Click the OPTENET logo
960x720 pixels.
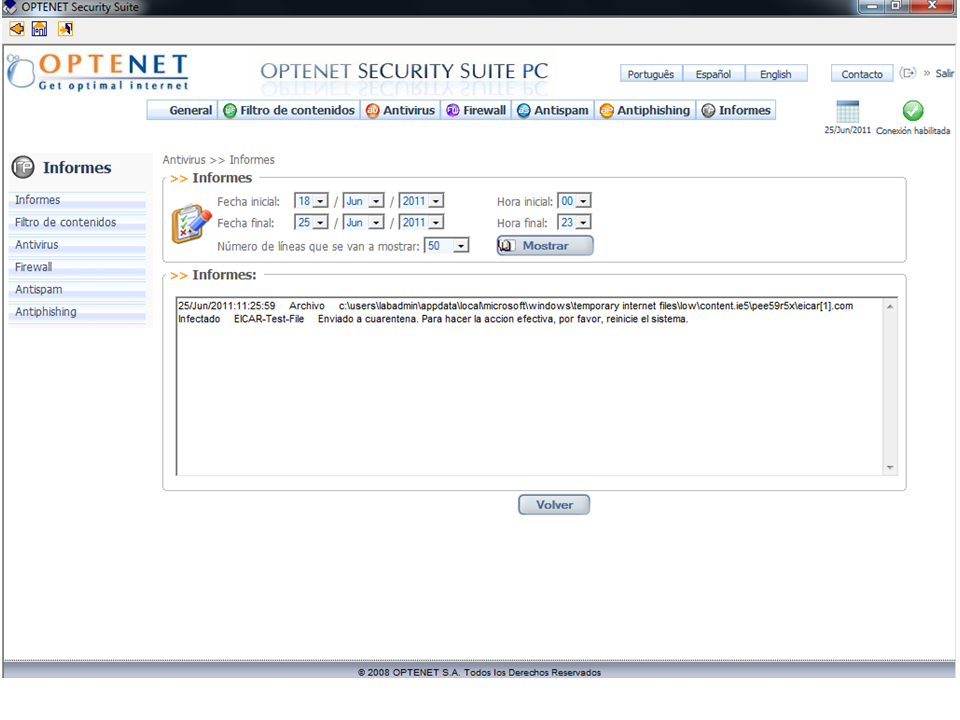tap(98, 72)
